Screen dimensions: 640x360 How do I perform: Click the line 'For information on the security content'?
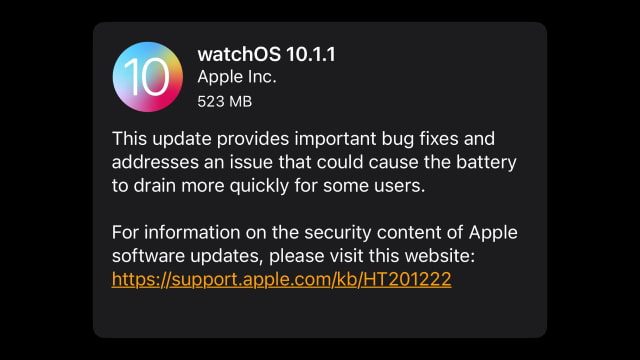point(315,233)
